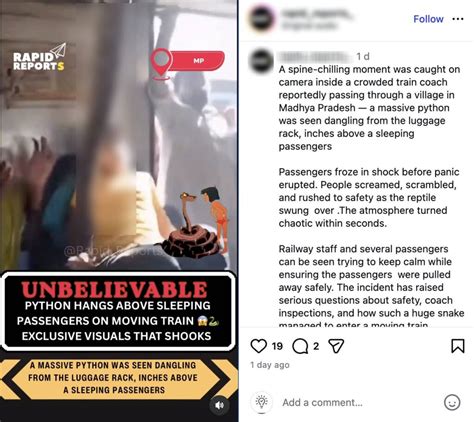Open emoji picker smiley icon
The width and height of the screenshot is (474, 422).
pos(452,402)
